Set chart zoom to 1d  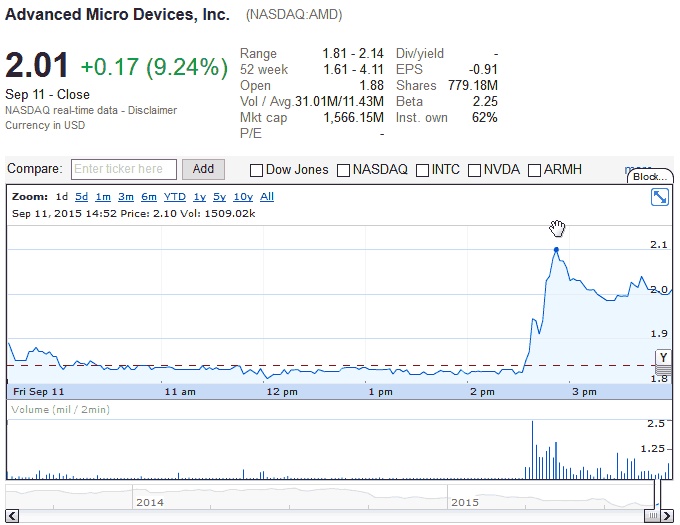(x=62, y=197)
